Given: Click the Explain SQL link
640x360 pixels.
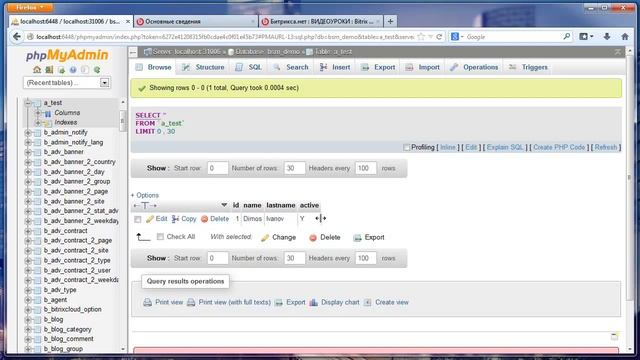Looking at the screenshot, I should (505, 147).
